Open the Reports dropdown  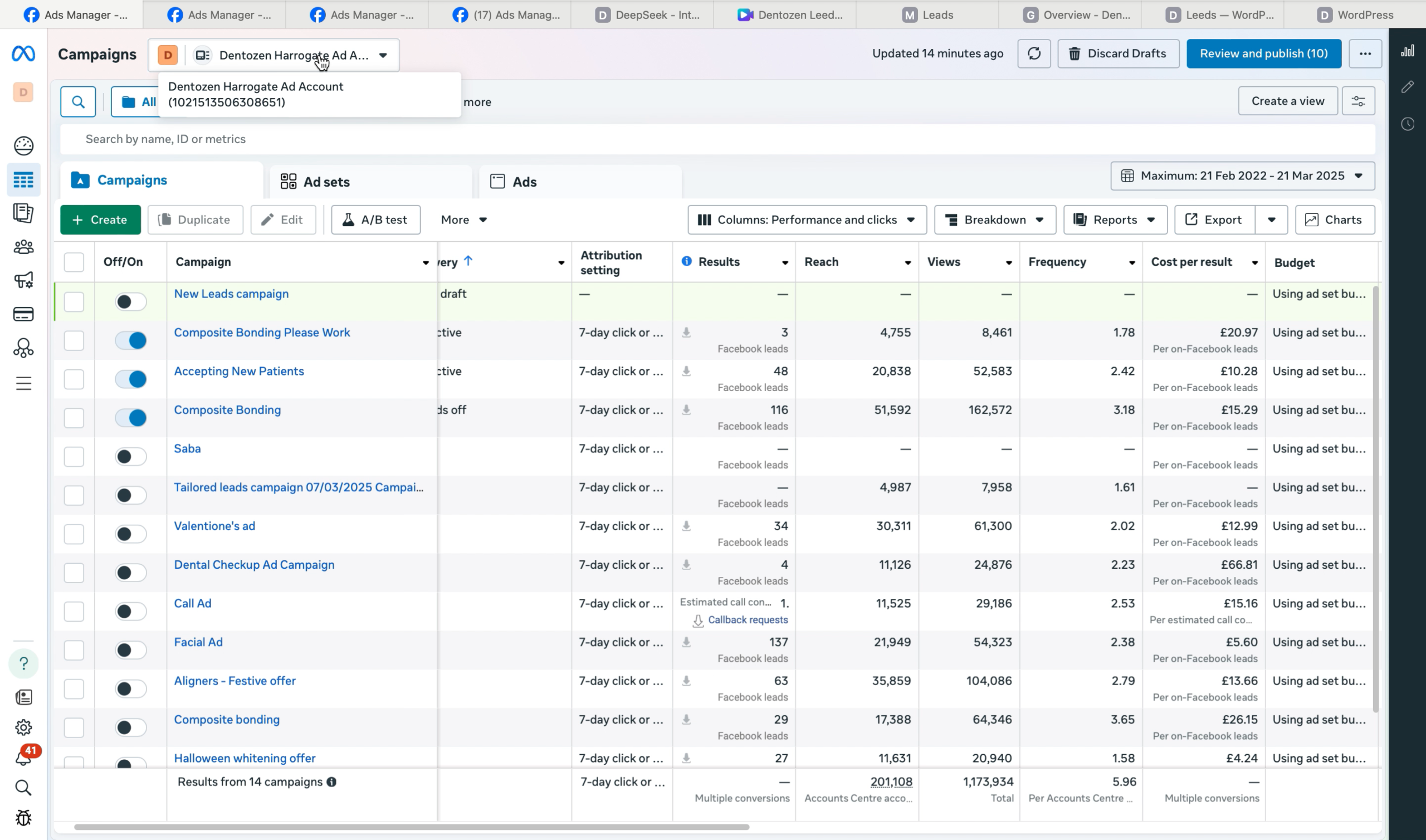tap(1115, 219)
